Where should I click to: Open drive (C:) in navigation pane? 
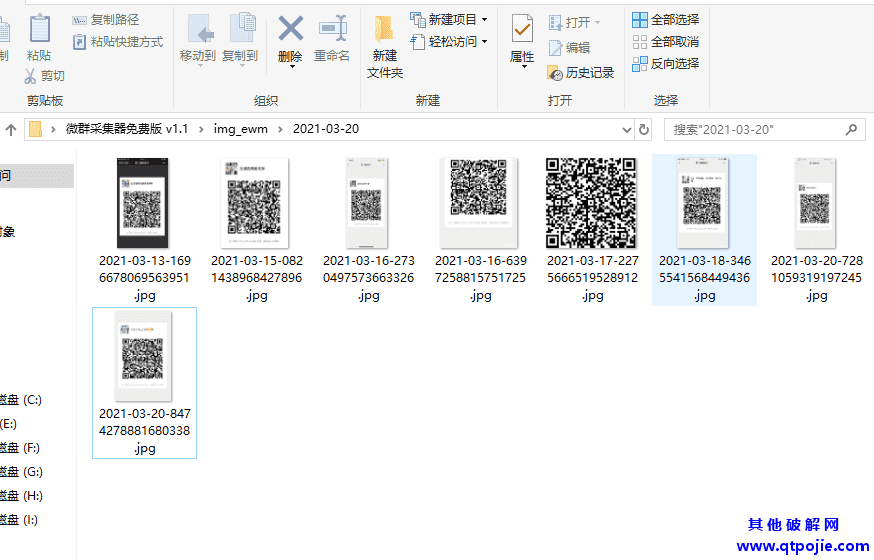(x=21, y=400)
